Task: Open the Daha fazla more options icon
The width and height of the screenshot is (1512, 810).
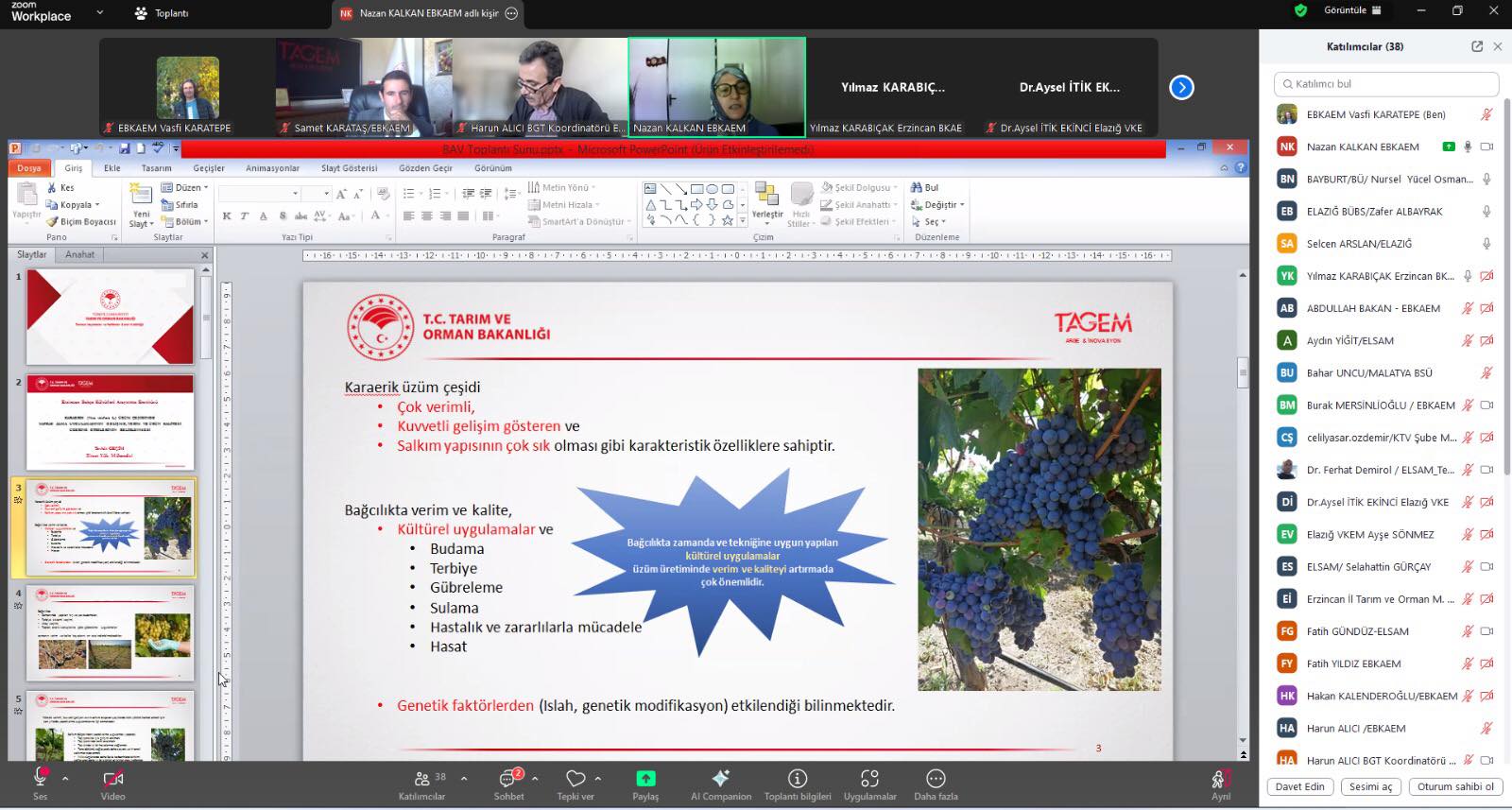Action: click(x=936, y=779)
